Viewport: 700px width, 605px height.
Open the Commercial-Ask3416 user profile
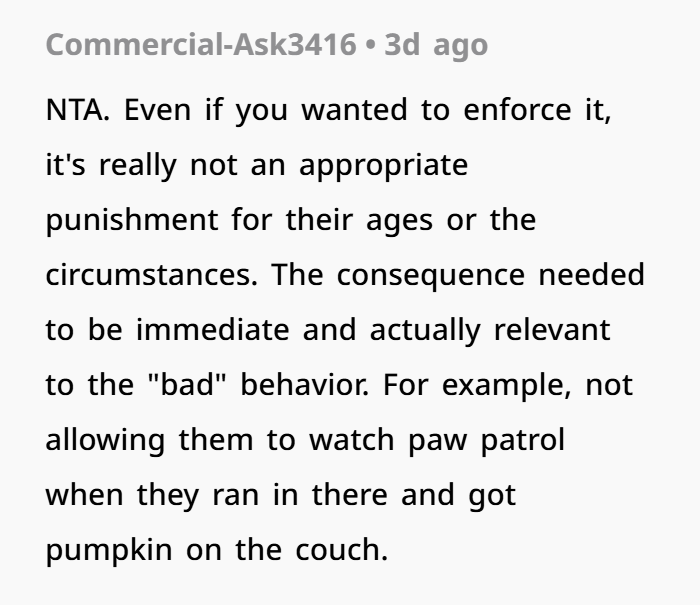click(199, 45)
